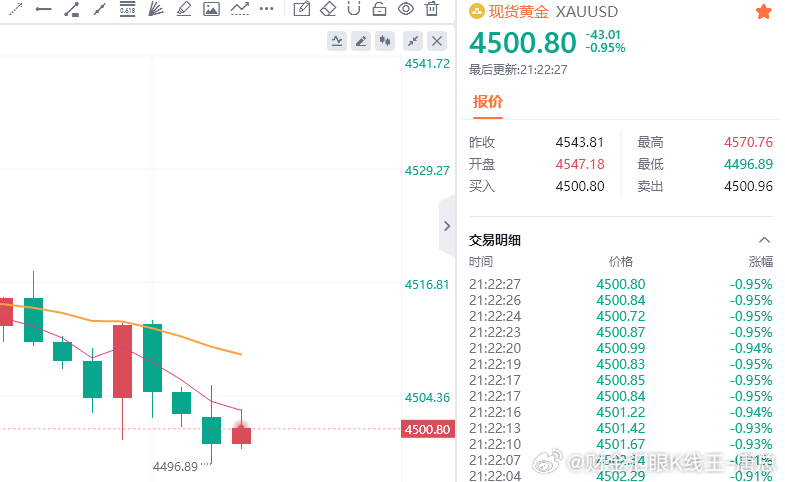Toggle drawings visibility eye icon
785x482 pixels.
coord(406,9)
